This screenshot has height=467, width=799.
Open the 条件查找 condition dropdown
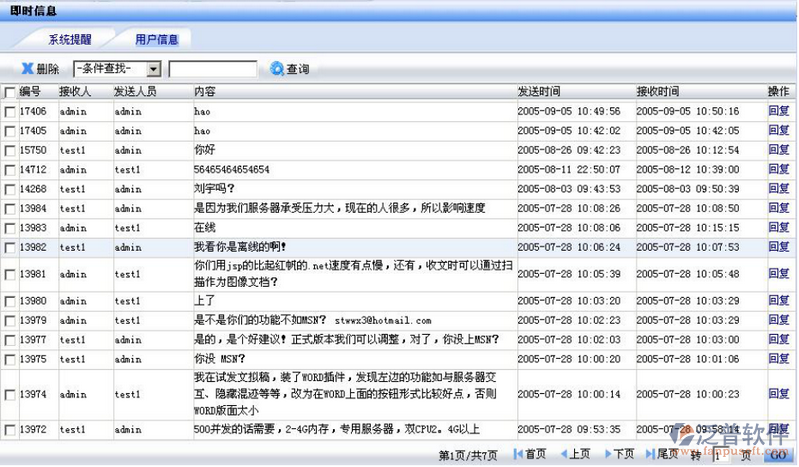pos(153,69)
